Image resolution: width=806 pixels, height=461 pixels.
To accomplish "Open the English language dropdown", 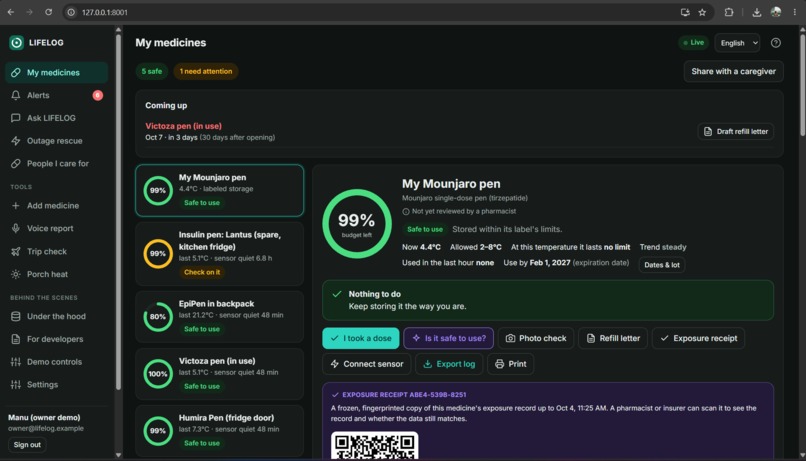I will click(x=737, y=43).
